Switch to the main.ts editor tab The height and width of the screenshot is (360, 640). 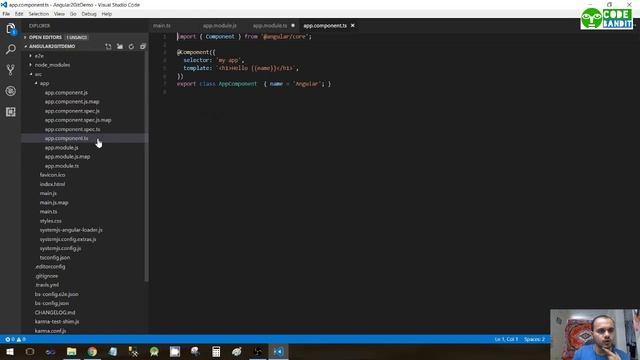tap(162, 26)
